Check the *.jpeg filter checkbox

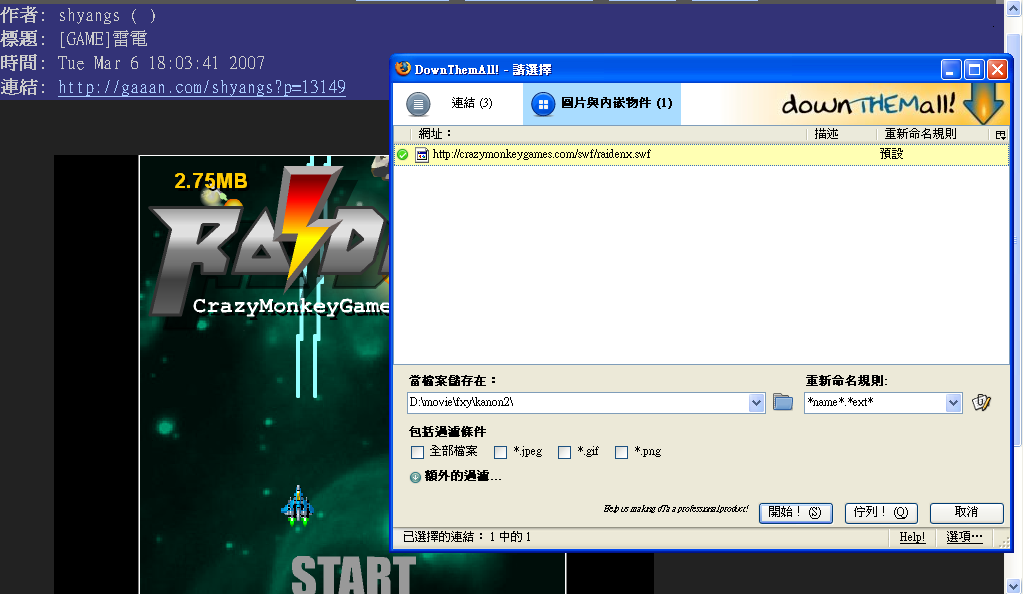pos(500,452)
